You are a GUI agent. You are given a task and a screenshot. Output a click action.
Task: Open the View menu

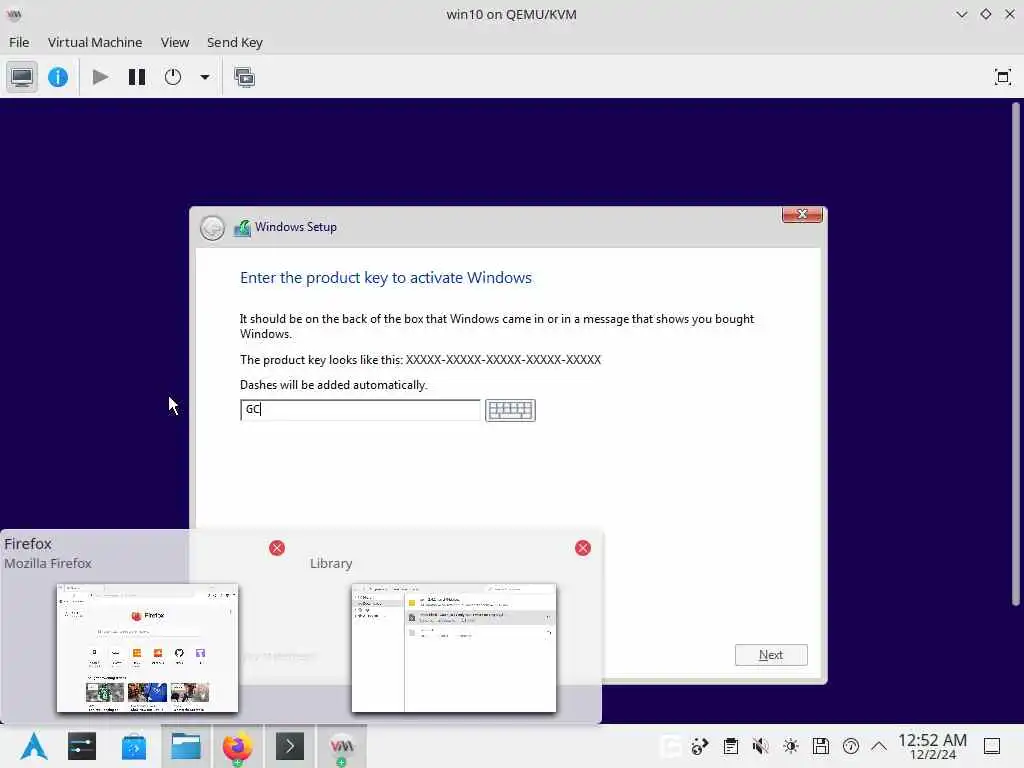(175, 42)
